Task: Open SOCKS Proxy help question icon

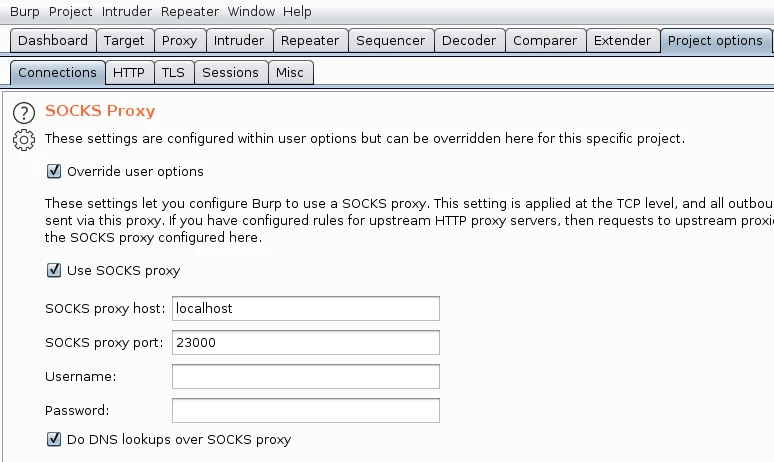Action: tap(24, 113)
